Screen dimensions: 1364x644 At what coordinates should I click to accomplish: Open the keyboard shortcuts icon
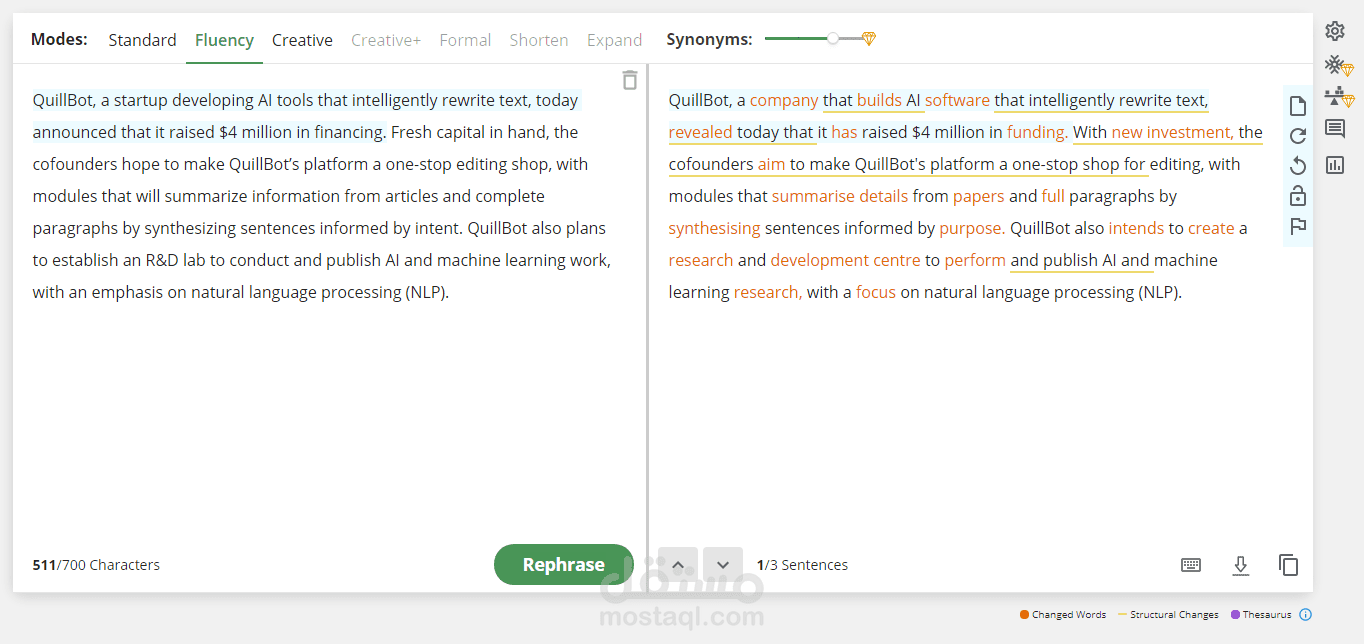[1190, 565]
